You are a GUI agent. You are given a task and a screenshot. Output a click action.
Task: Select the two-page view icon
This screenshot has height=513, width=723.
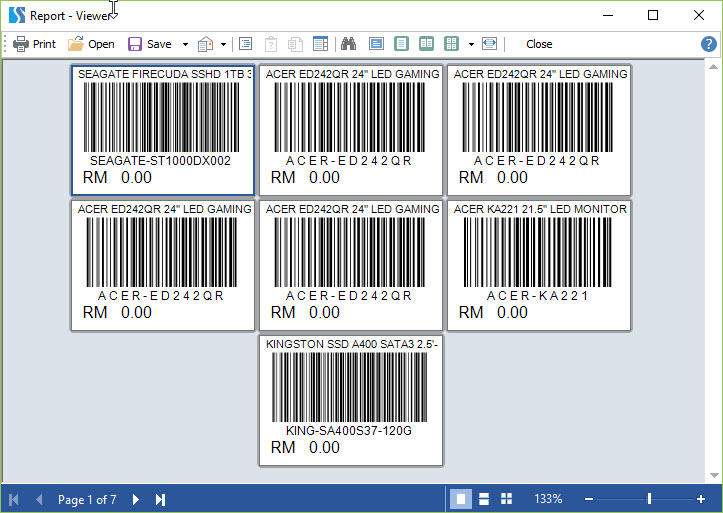(x=427, y=44)
